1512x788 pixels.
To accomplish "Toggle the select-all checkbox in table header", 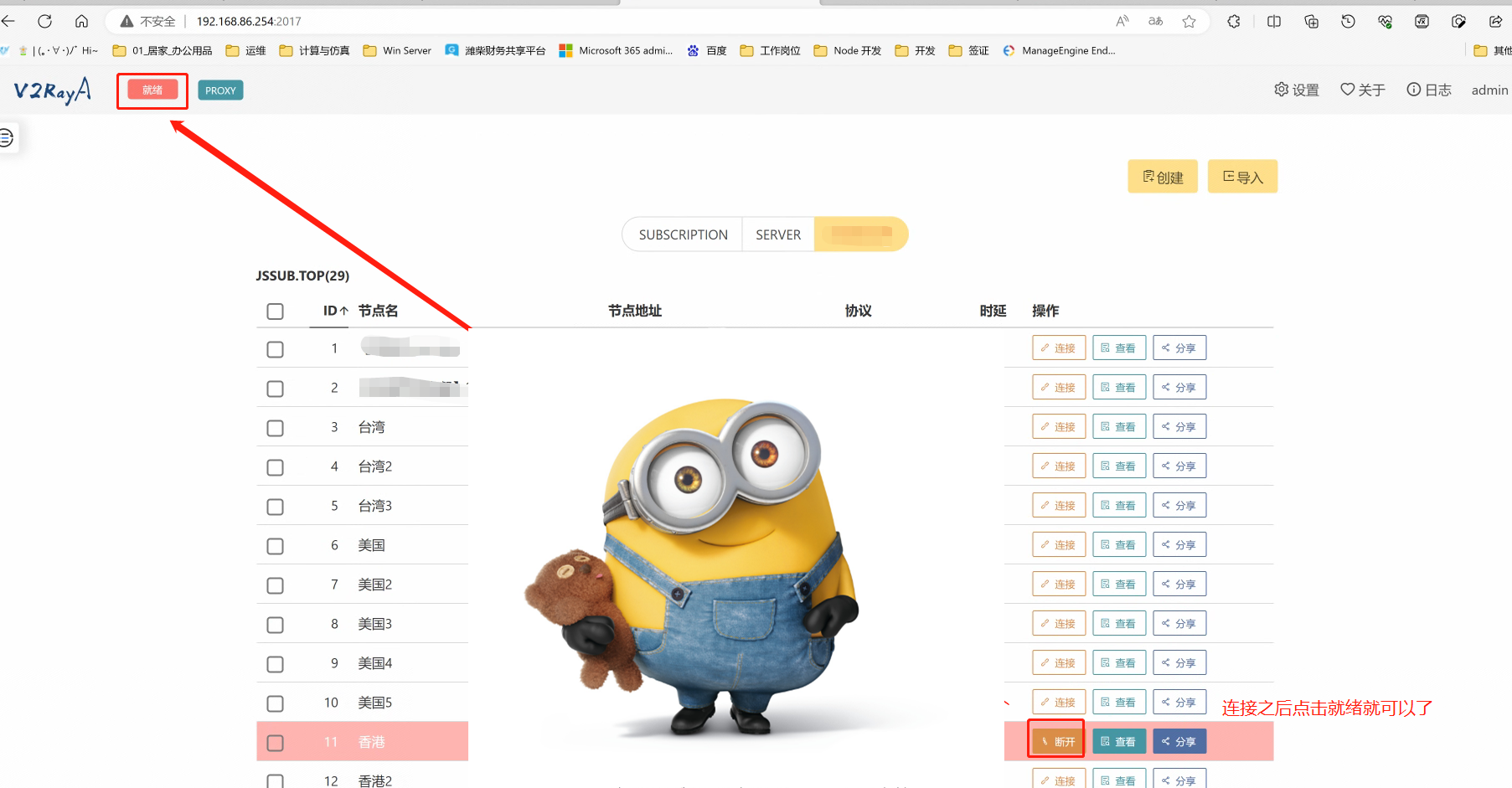I will (275, 312).
